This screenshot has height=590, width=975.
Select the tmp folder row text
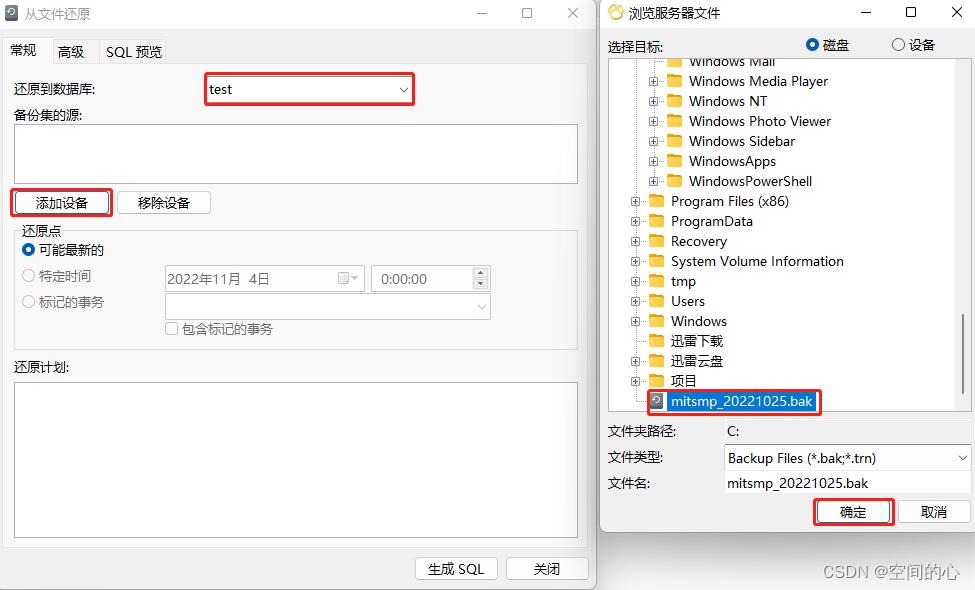683,281
